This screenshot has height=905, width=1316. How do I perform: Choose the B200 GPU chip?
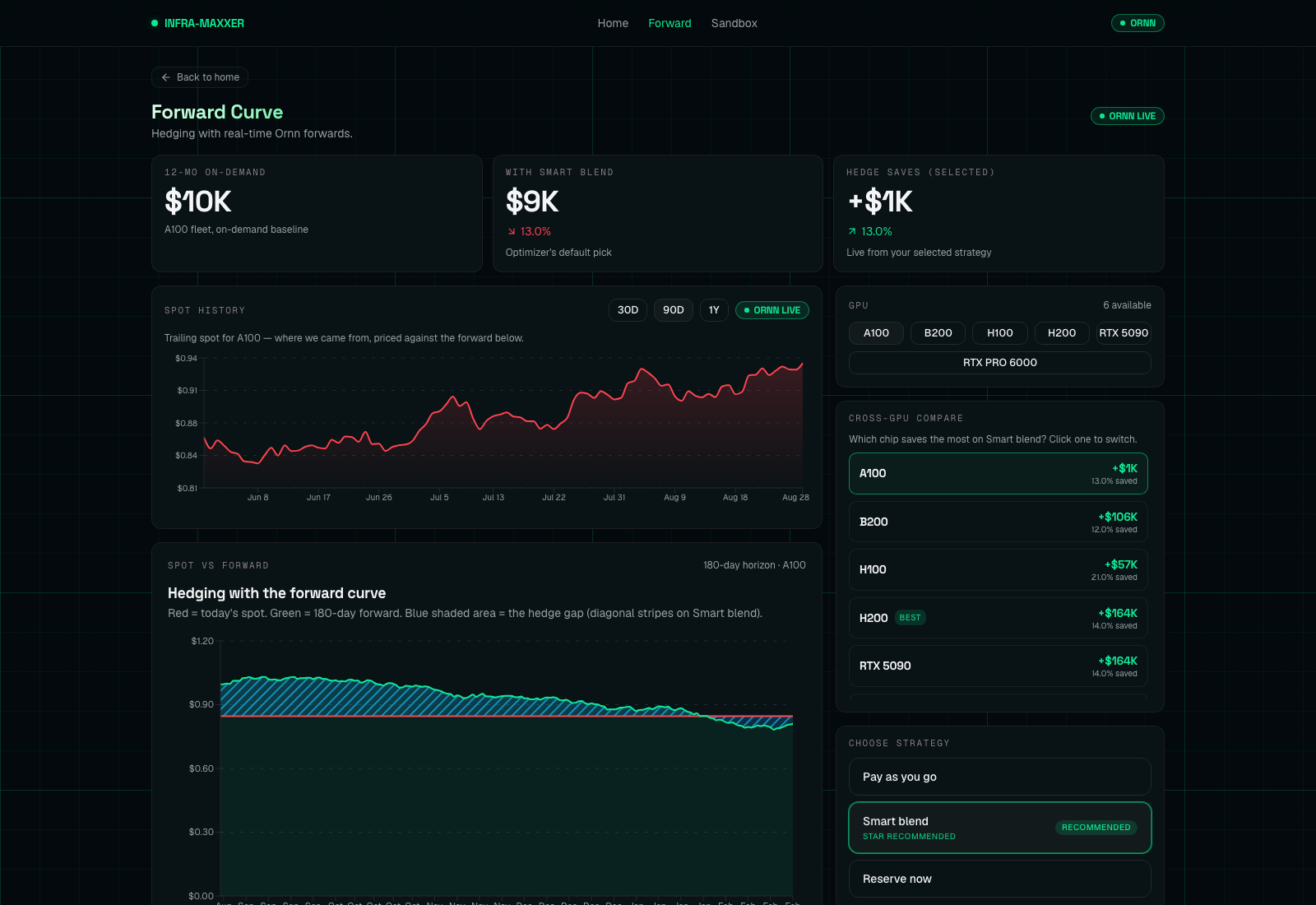(938, 333)
